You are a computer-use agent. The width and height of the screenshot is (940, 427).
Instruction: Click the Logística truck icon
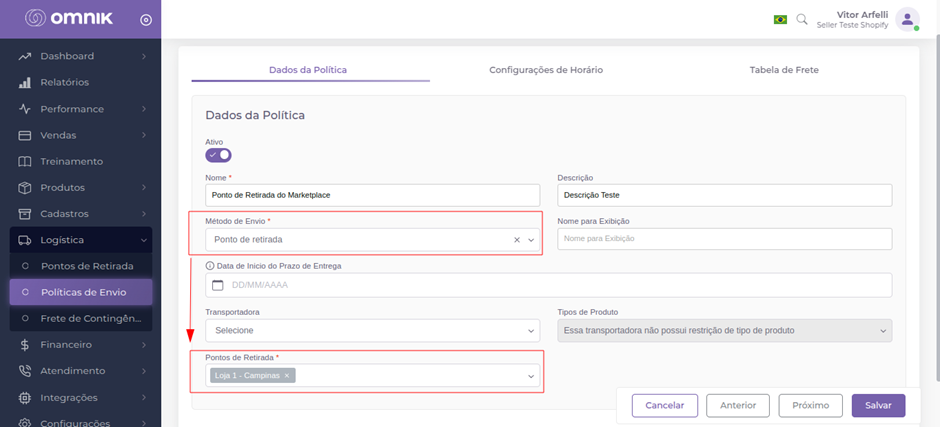coord(25,240)
